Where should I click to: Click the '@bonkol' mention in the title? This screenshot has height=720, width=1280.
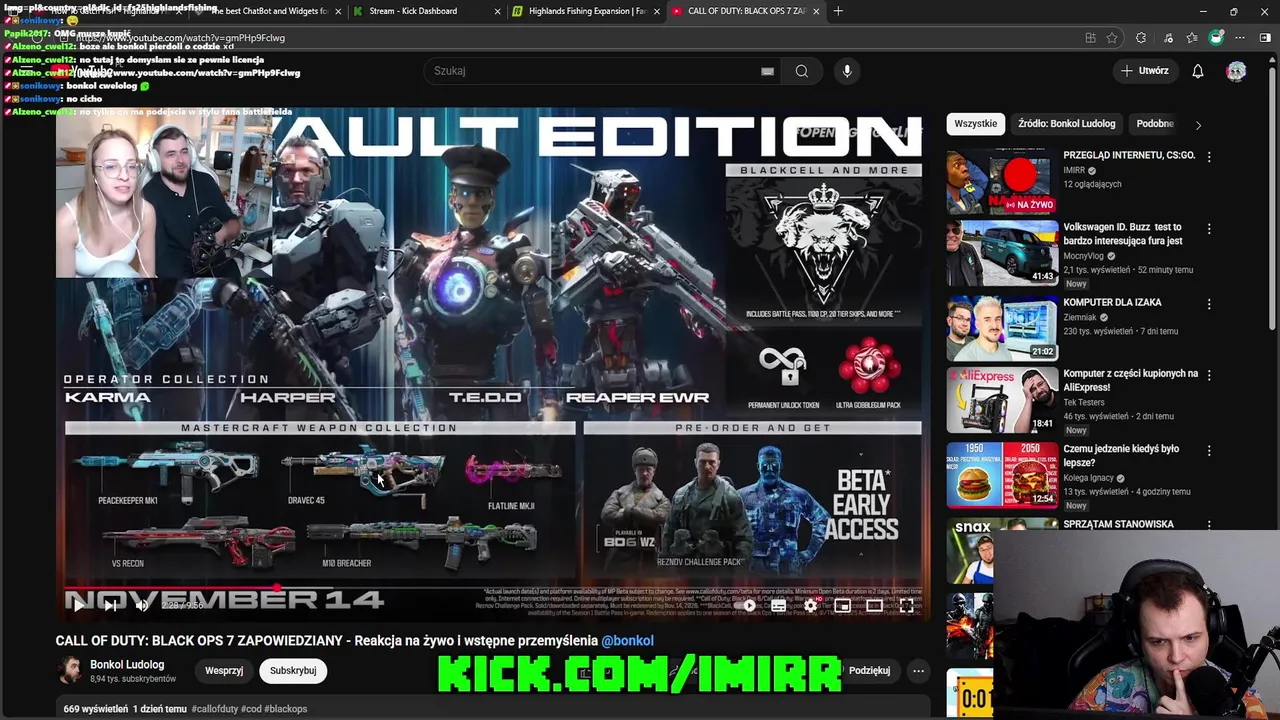click(x=627, y=641)
